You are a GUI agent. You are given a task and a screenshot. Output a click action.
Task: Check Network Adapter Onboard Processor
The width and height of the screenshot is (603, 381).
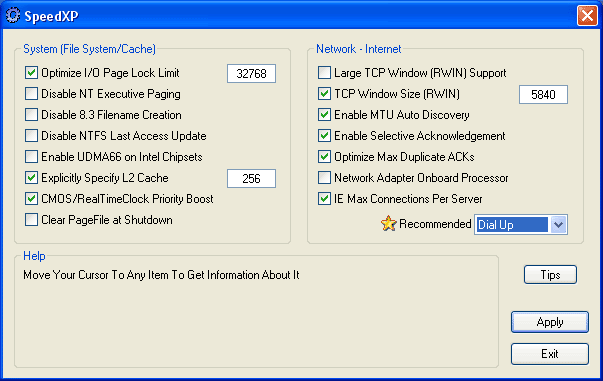pos(324,178)
